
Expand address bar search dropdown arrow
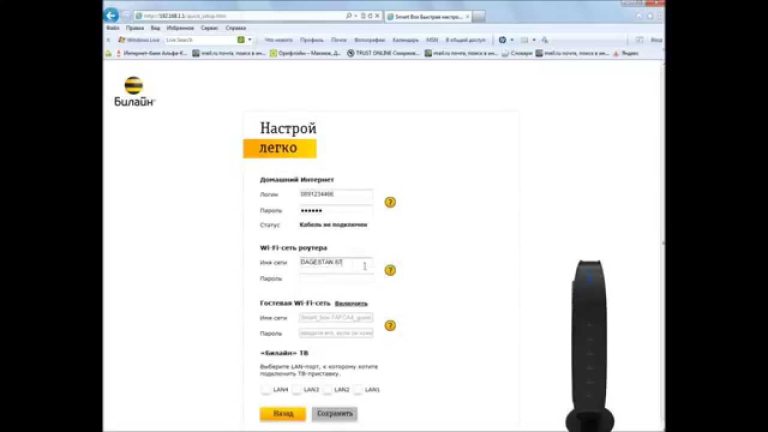pos(355,16)
